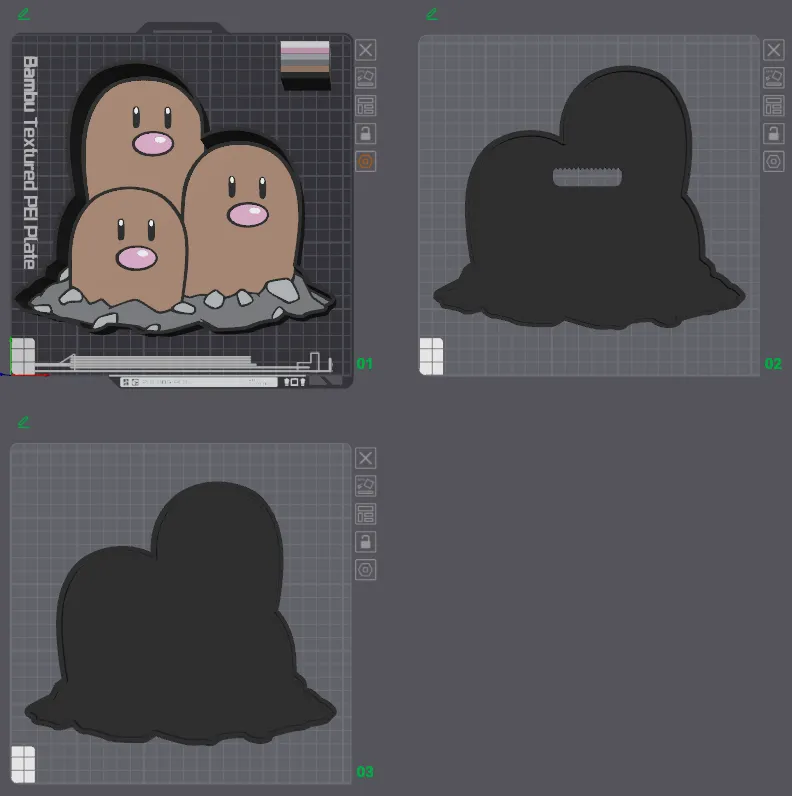Edit the name of plate 03
Viewport: 792px width, 796px height.
pyautogui.click(x=24, y=422)
